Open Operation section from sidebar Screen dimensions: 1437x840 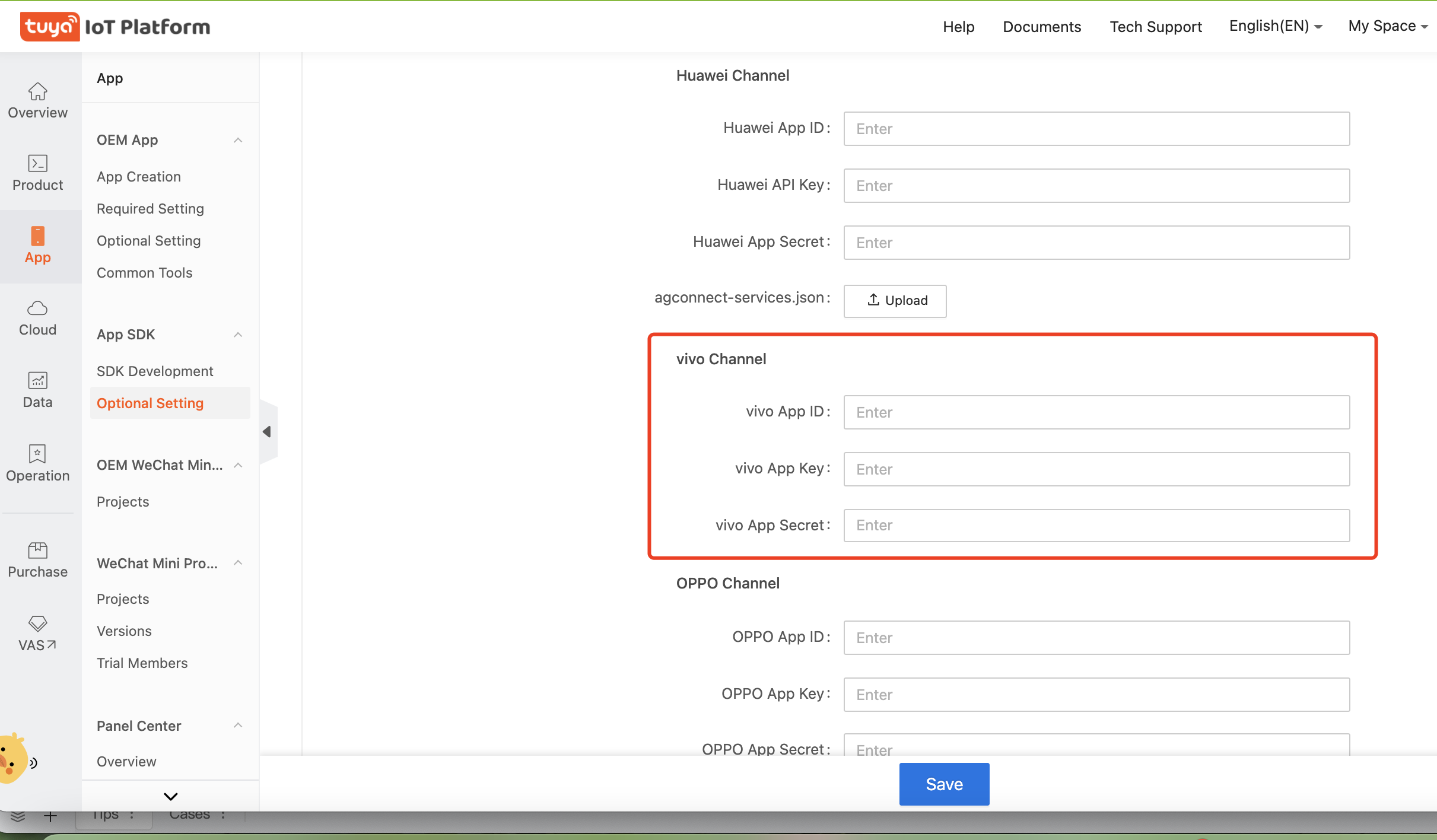[37, 463]
